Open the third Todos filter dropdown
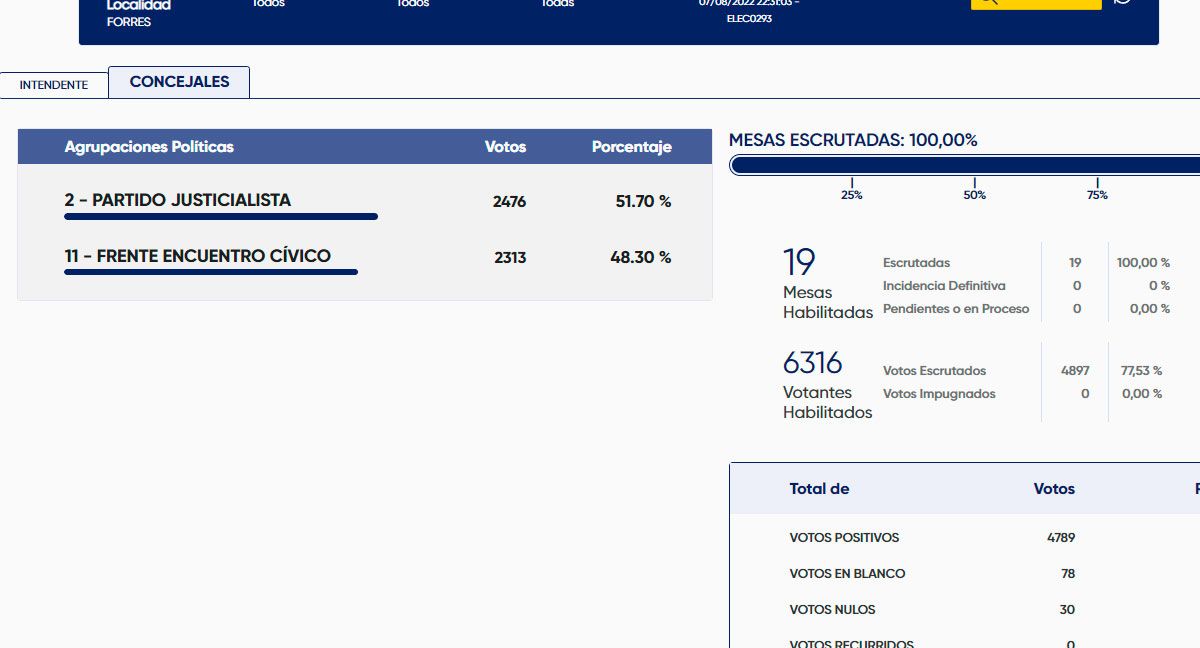Viewport: 1200px width, 648px height. (558, 4)
